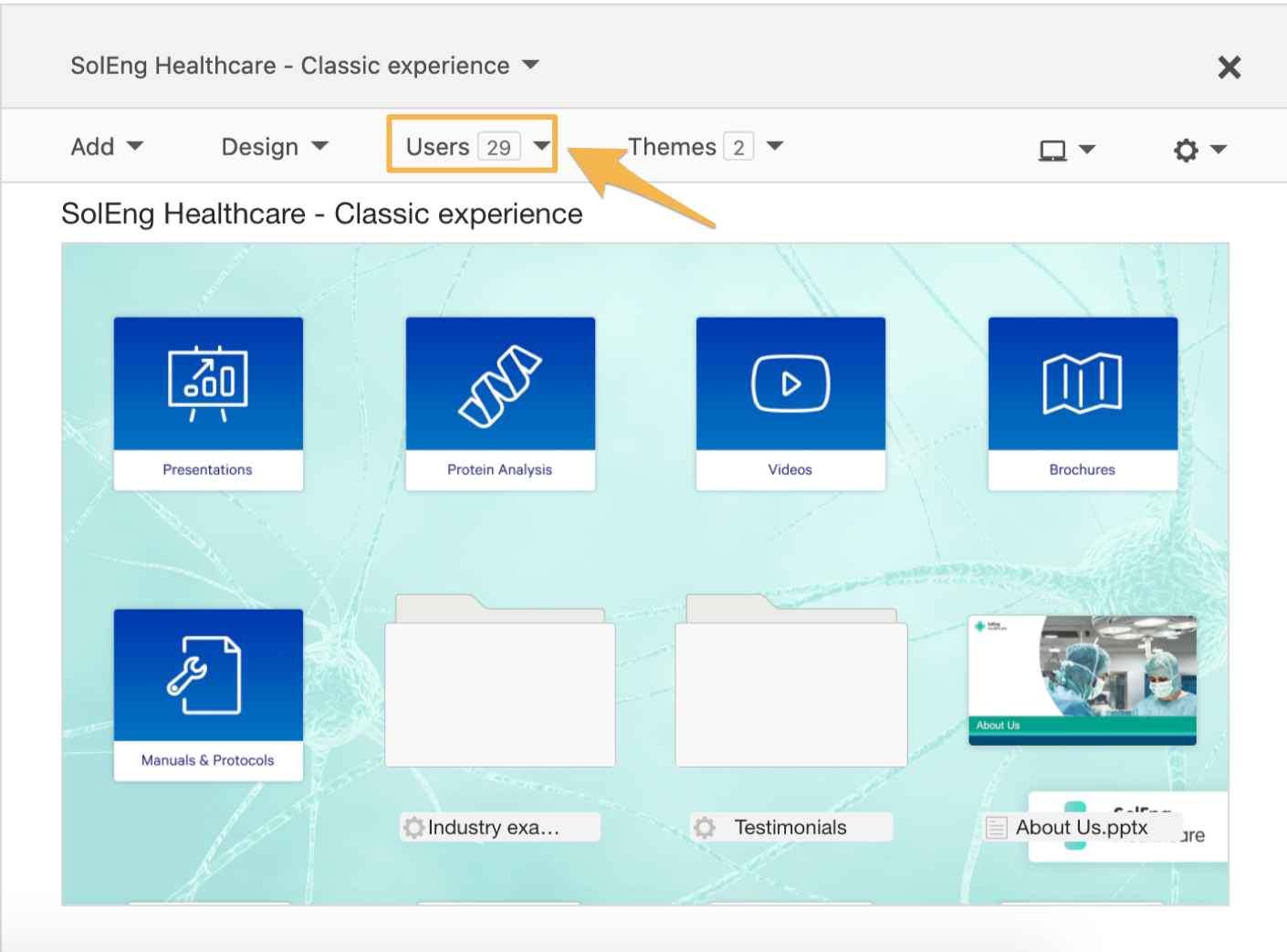1287x952 pixels.
Task: Expand the Themes dropdown arrow
Action: click(x=775, y=146)
